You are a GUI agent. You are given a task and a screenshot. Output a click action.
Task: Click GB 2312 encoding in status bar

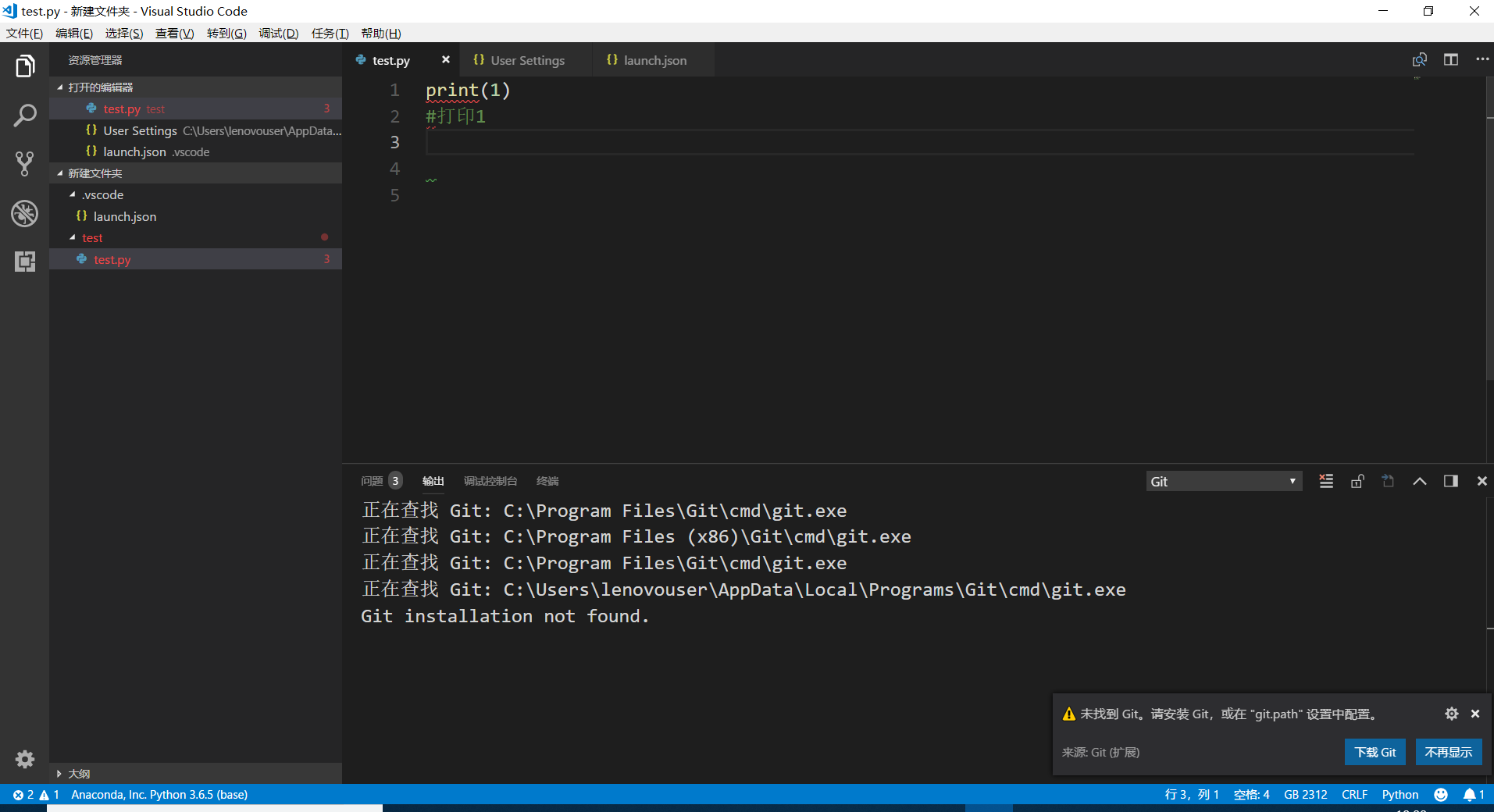click(1305, 794)
